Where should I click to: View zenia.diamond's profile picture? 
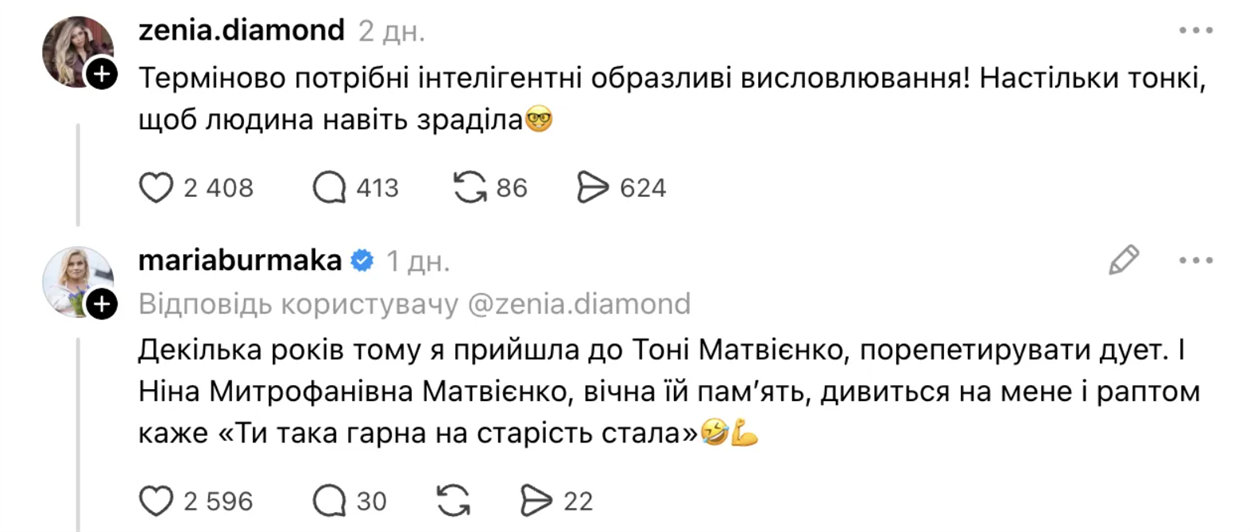tap(75, 50)
